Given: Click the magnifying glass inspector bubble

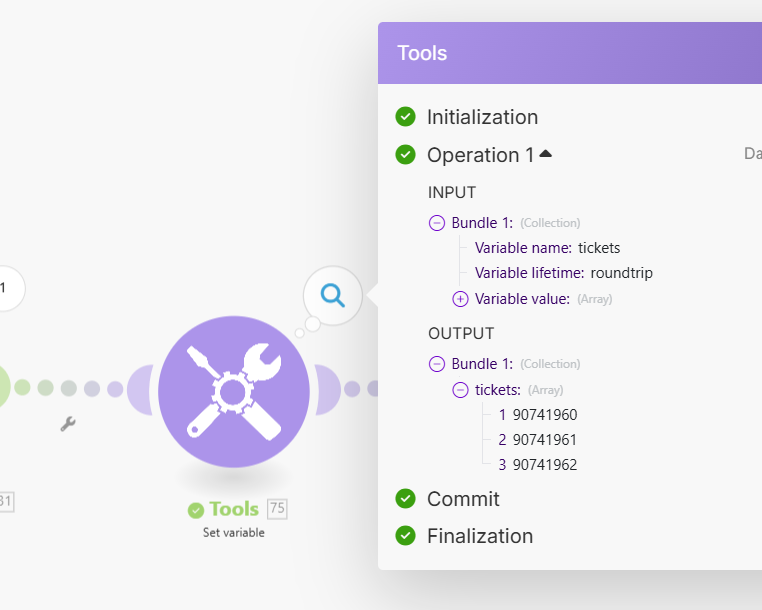Looking at the screenshot, I should (x=333, y=295).
